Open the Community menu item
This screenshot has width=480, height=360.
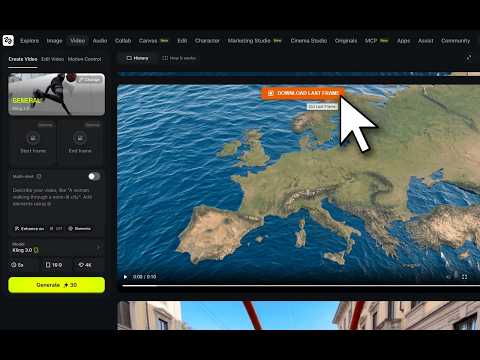(456, 41)
